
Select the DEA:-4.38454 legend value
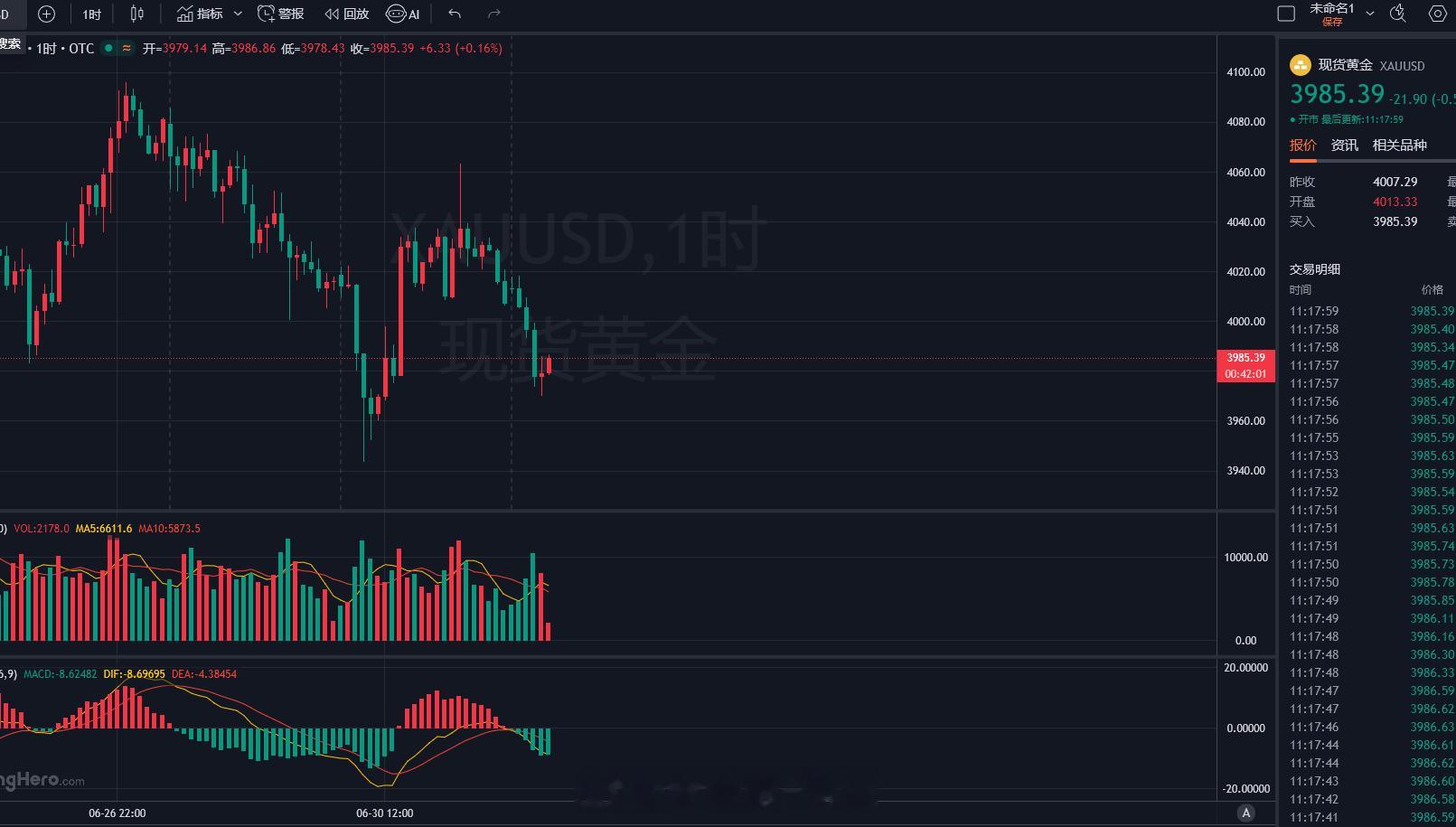pos(204,674)
